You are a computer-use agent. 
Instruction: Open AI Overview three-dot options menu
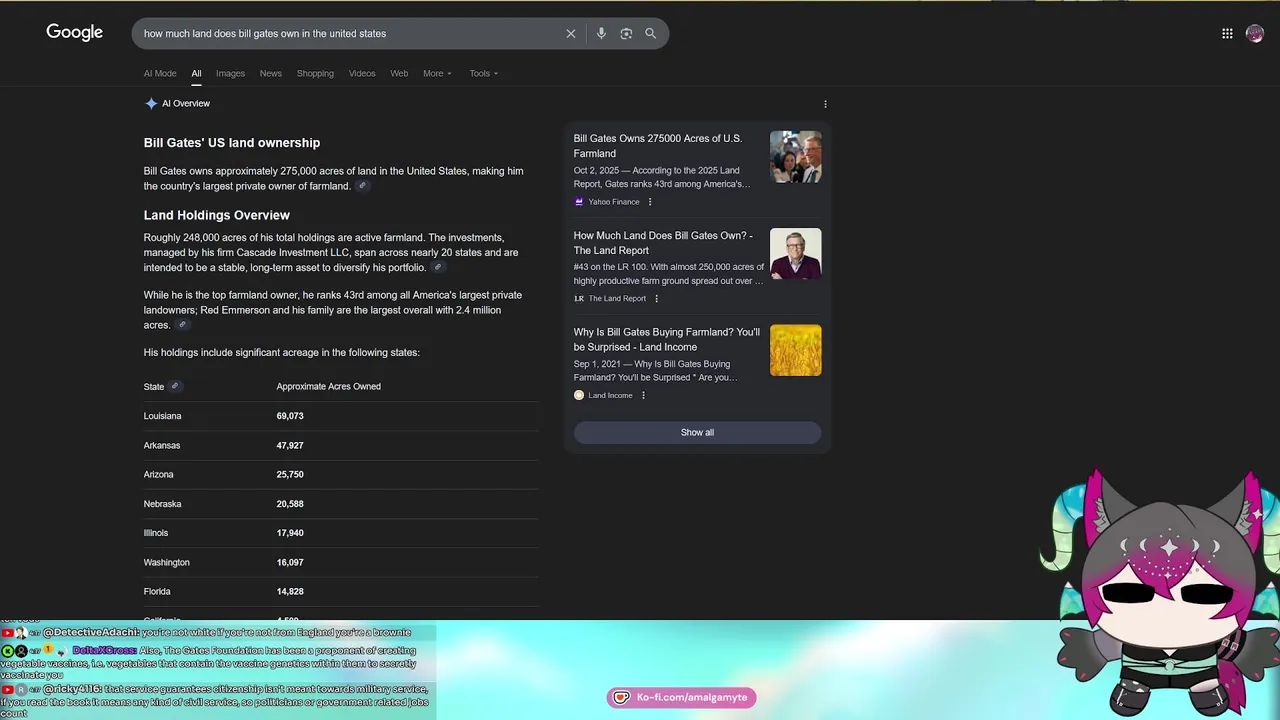tap(825, 104)
